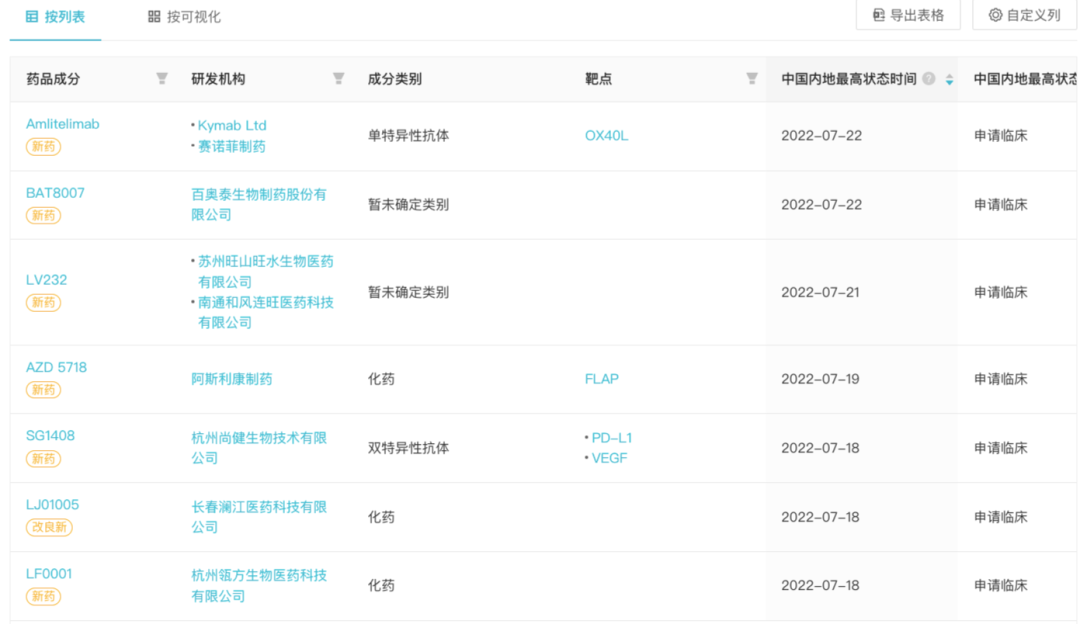Click the help icon beside 中国内地最高状态时间
1080x624 pixels.
pyautogui.click(x=928, y=79)
